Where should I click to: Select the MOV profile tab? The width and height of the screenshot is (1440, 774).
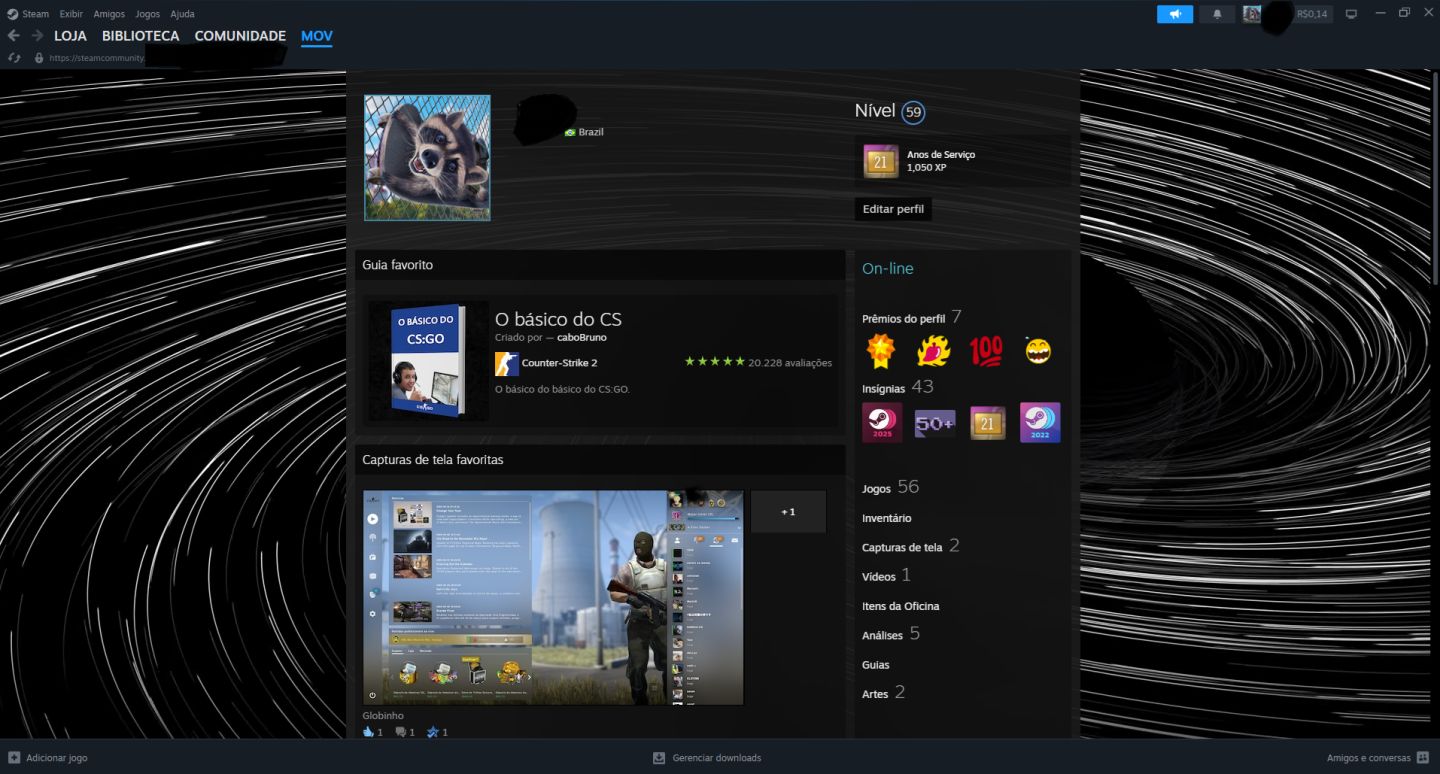point(317,36)
